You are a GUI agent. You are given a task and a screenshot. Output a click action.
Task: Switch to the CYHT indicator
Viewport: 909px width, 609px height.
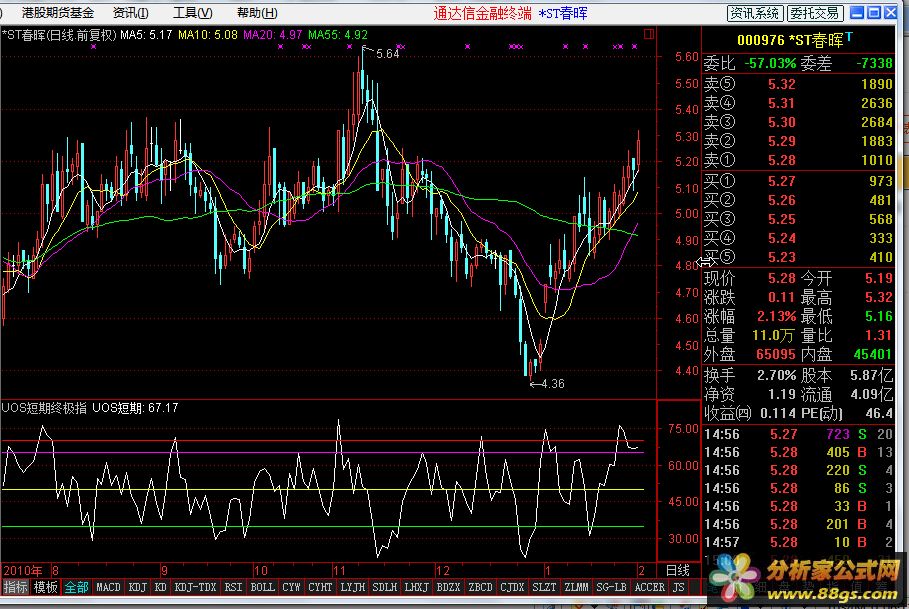[x=320, y=587]
